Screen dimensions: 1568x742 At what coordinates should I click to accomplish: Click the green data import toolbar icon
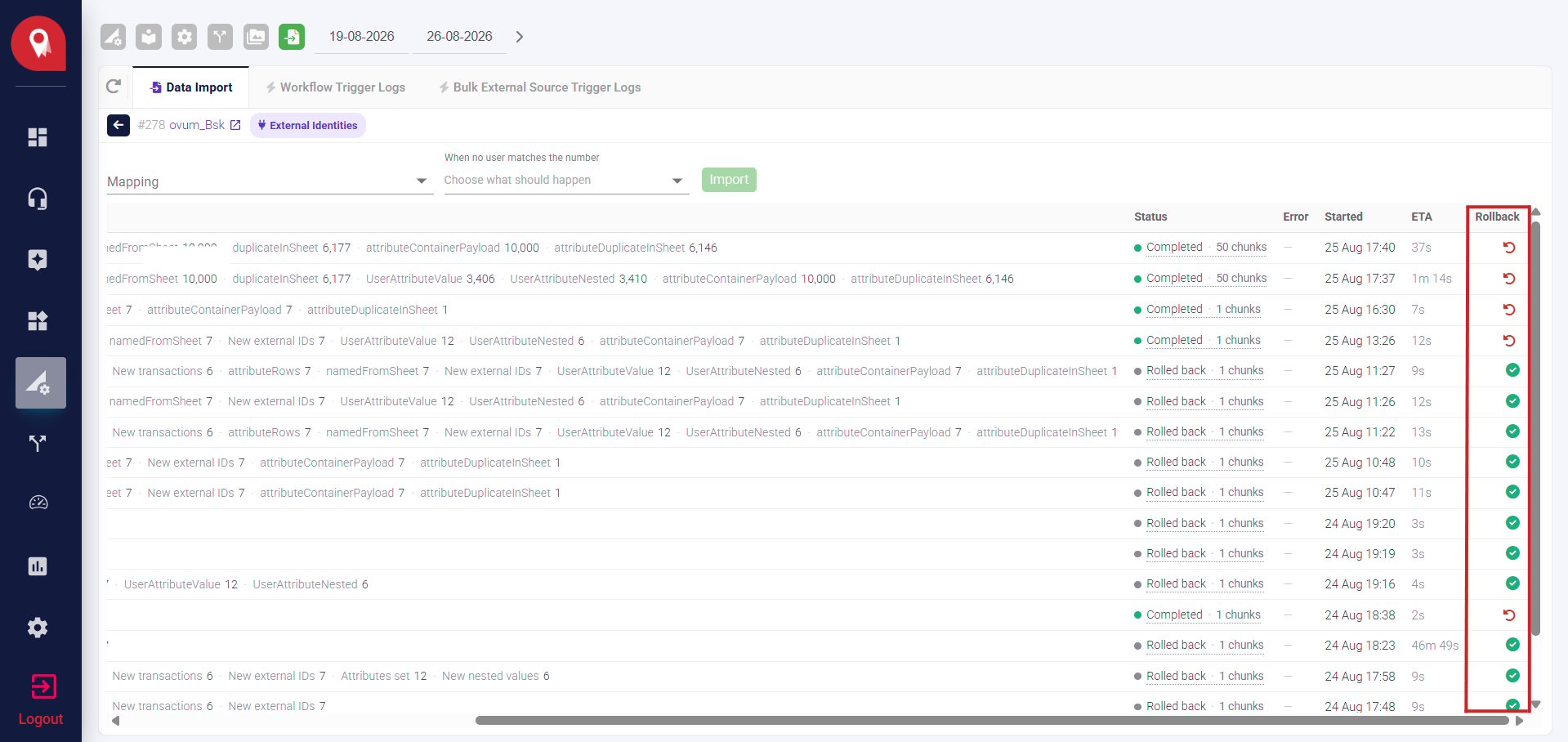[292, 37]
